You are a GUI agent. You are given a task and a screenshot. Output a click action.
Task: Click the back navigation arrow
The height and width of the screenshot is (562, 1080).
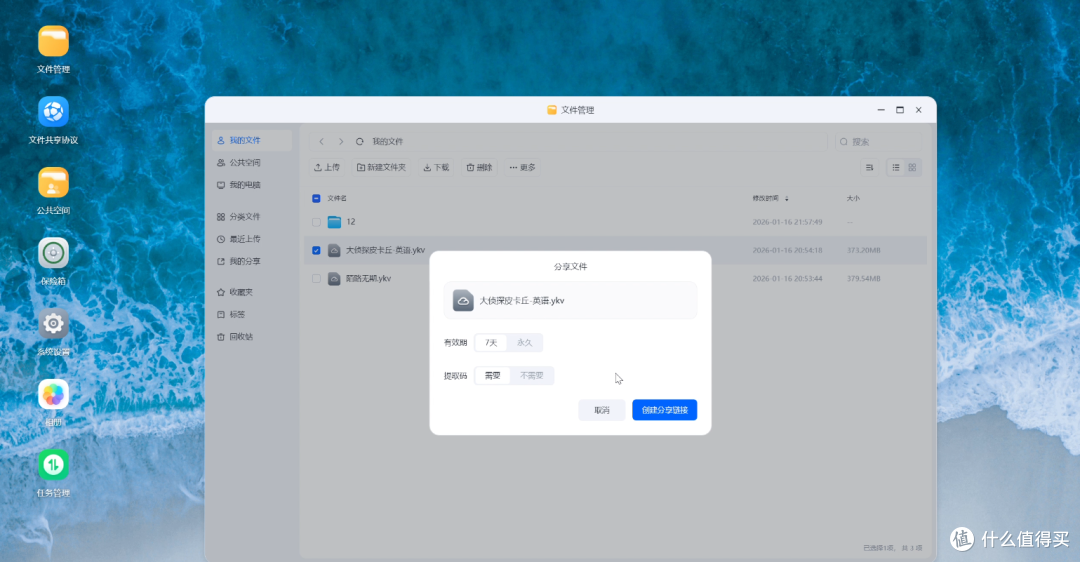(322, 141)
